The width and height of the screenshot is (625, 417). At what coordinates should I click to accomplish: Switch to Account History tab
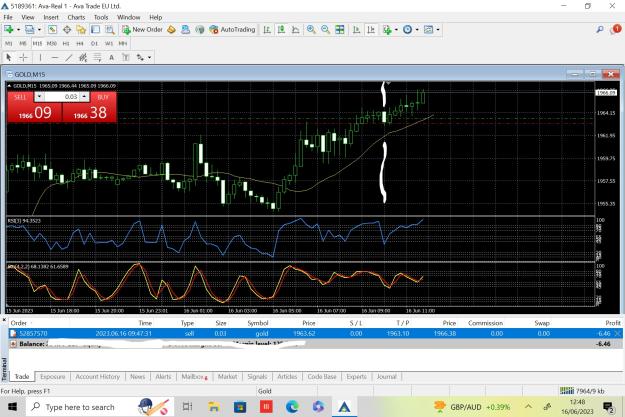point(98,376)
